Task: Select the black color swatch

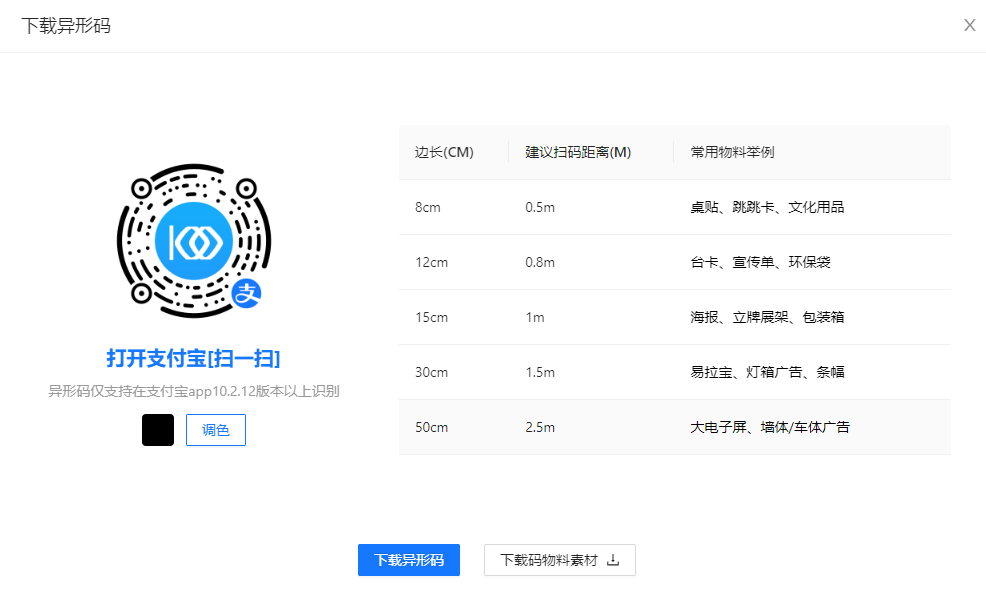Action: click(158, 430)
